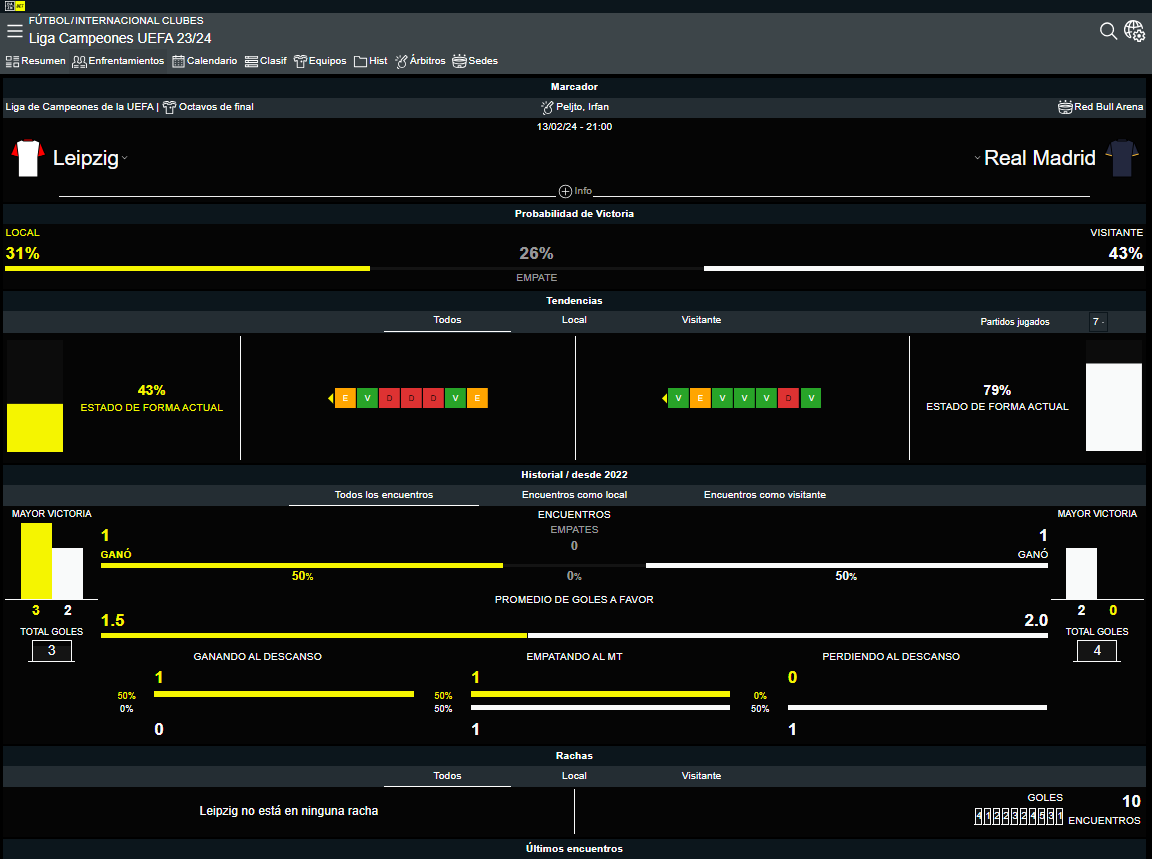Open the Árbitros whistle icon
Screen dimensions: 1152x859
point(402,61)
